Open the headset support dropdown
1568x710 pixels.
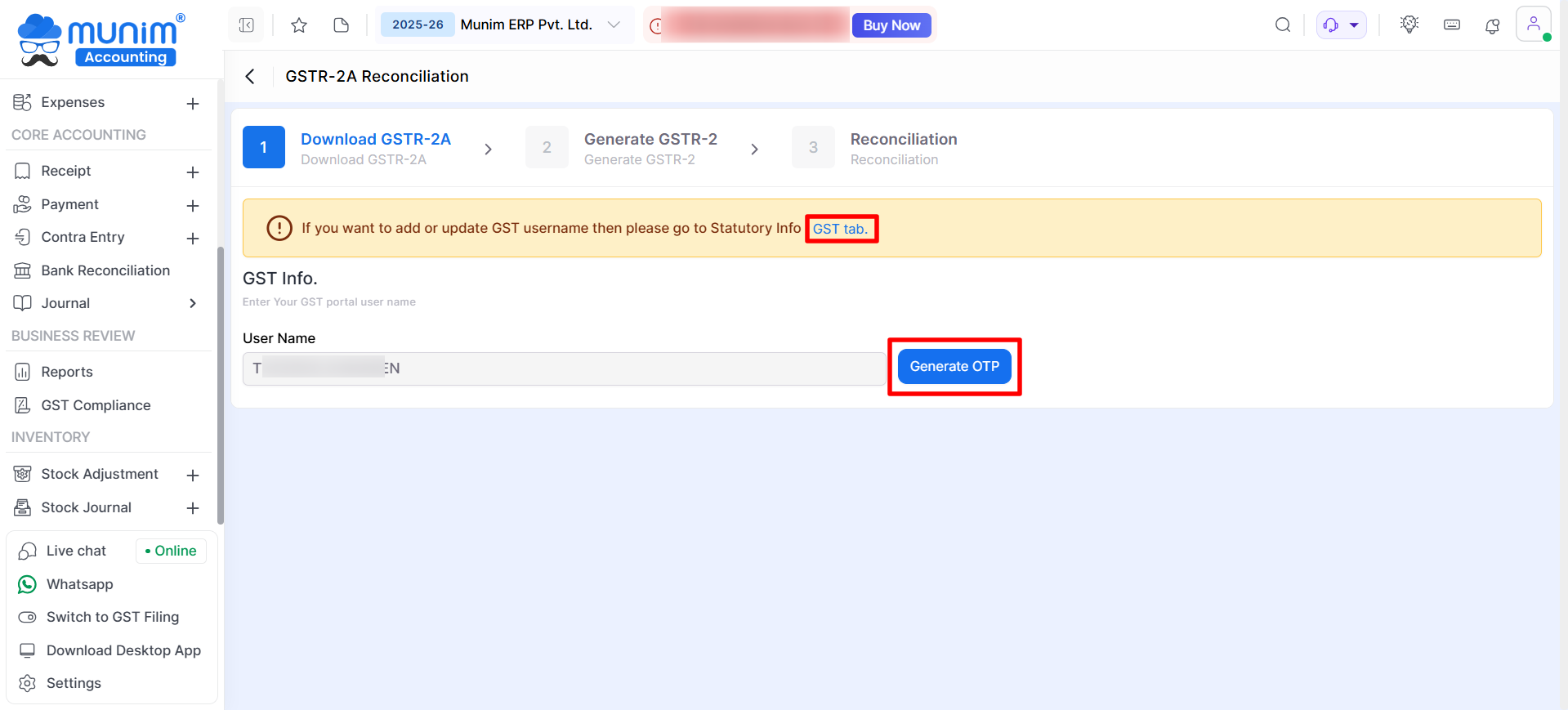tap(1341, 25)
